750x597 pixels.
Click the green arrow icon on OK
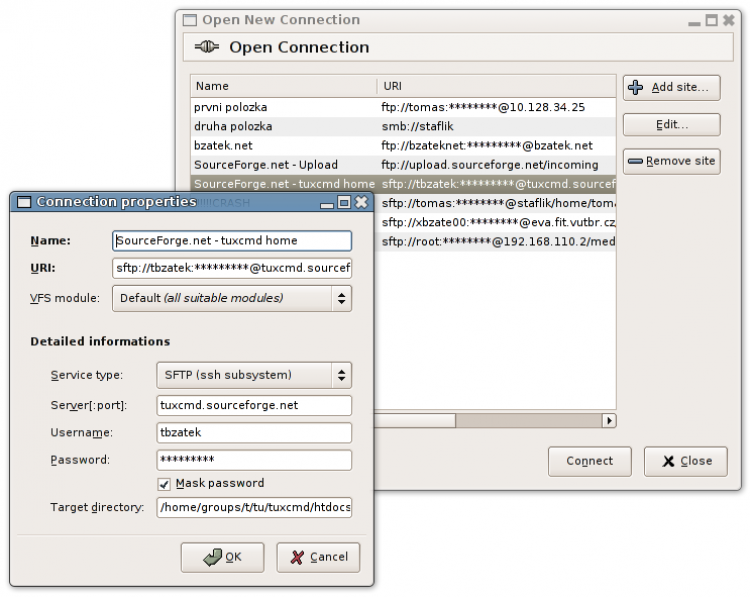point(212,557)
